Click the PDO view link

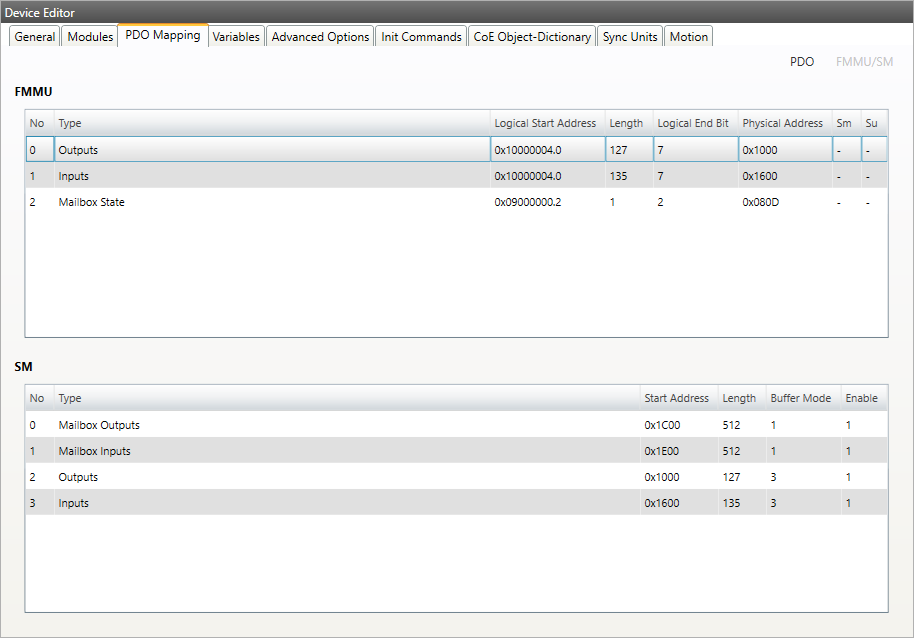(801, 62)
